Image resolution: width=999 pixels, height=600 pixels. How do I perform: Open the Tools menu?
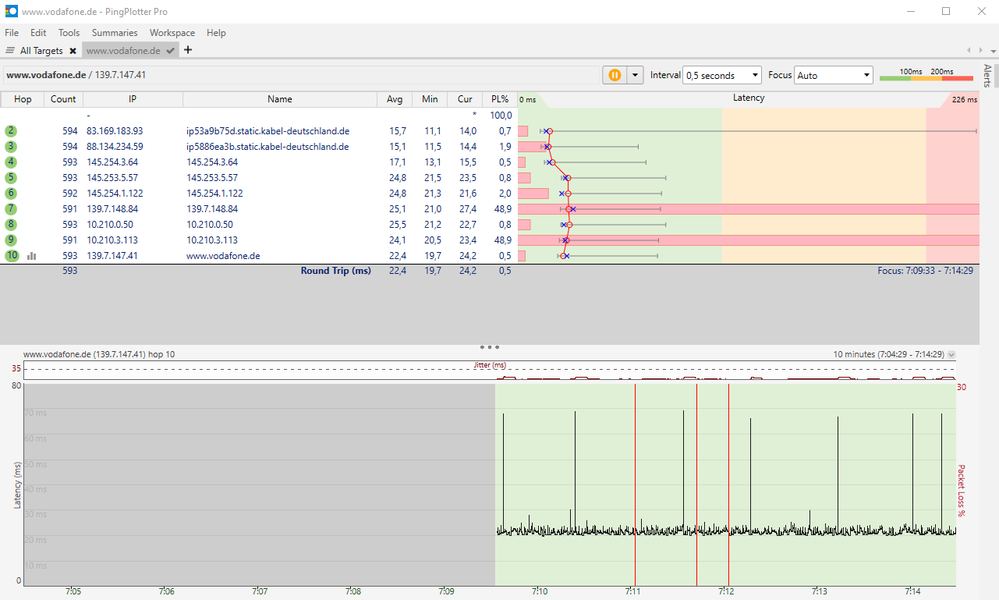(69, 33)
